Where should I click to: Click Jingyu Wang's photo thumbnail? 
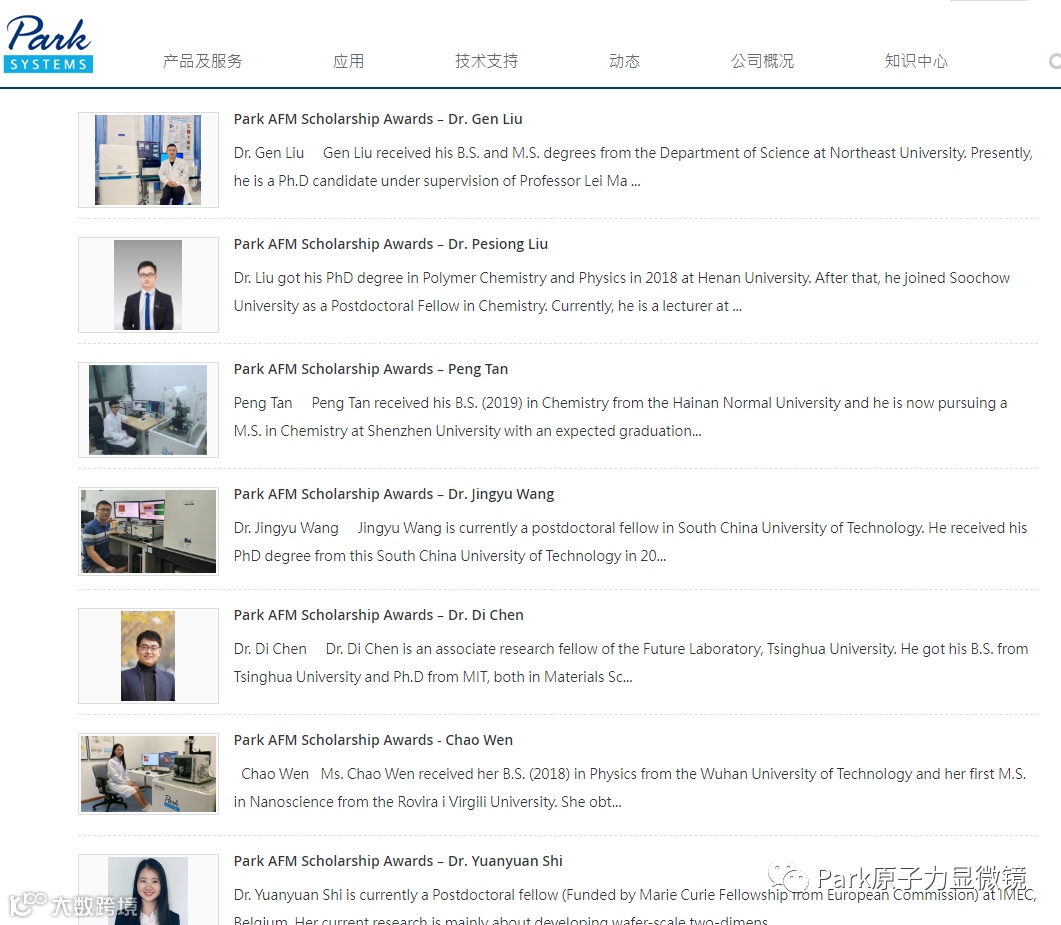[x=148, y=531]
